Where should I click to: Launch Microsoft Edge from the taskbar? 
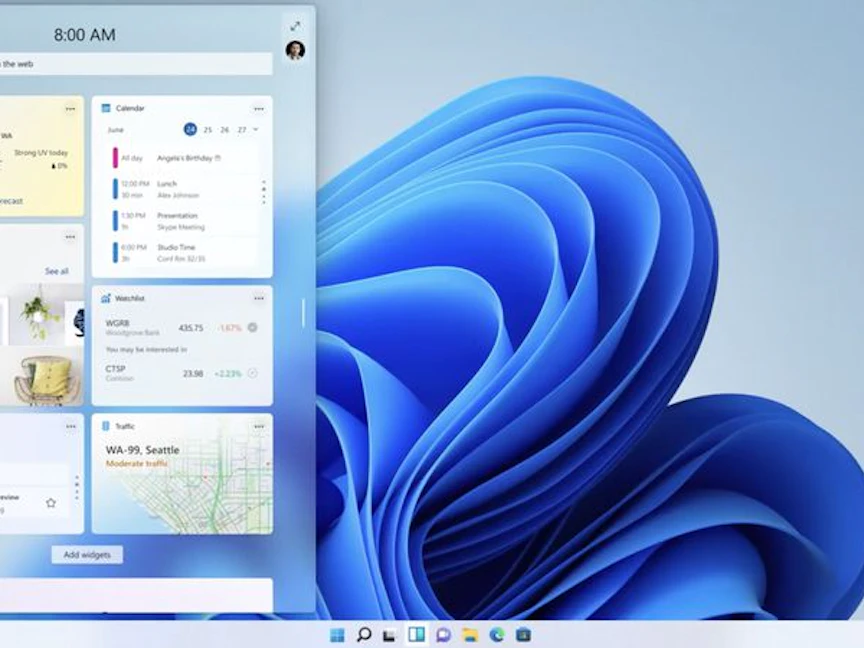[496, 635]
